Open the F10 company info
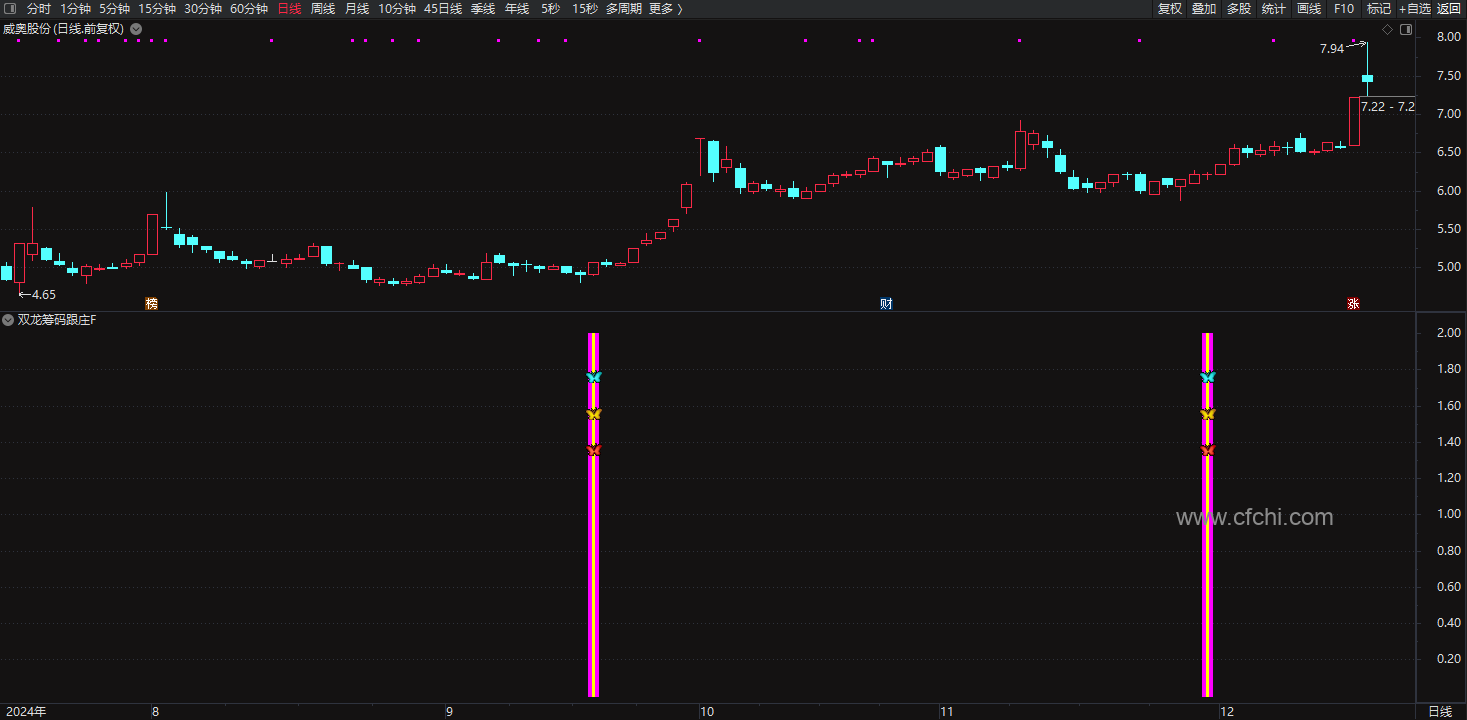Screen dimensions: 1467x720 coord(1344,9)
